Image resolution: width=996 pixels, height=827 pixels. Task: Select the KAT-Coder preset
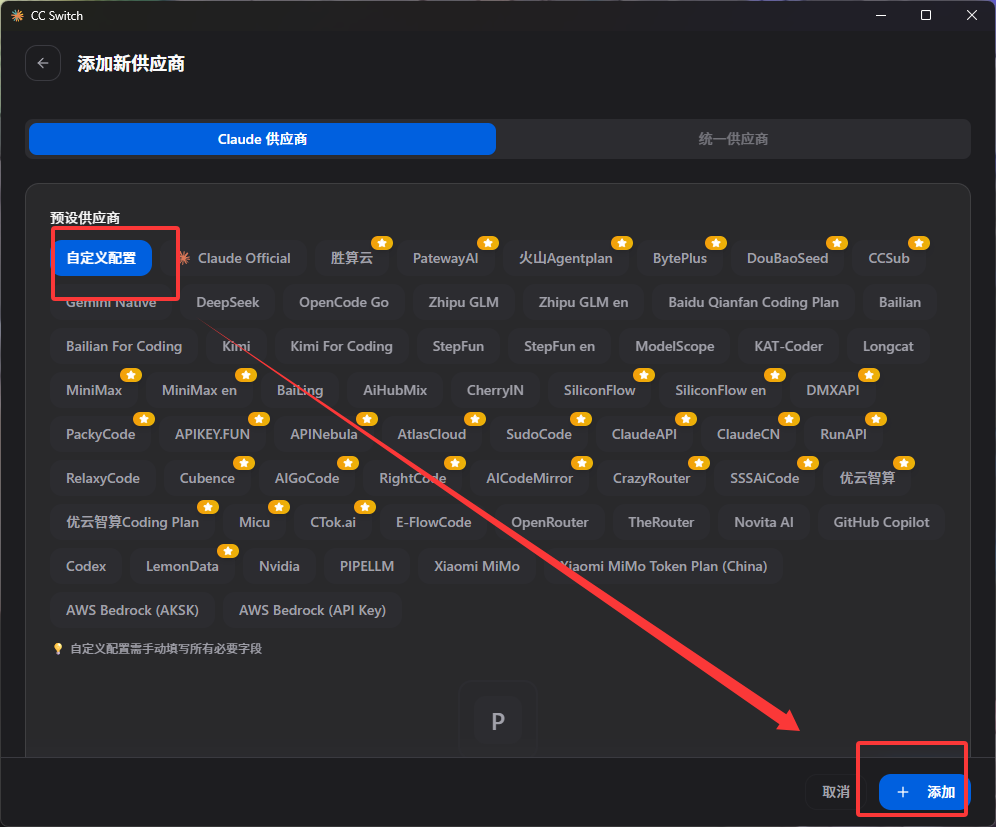click(788, 346)
